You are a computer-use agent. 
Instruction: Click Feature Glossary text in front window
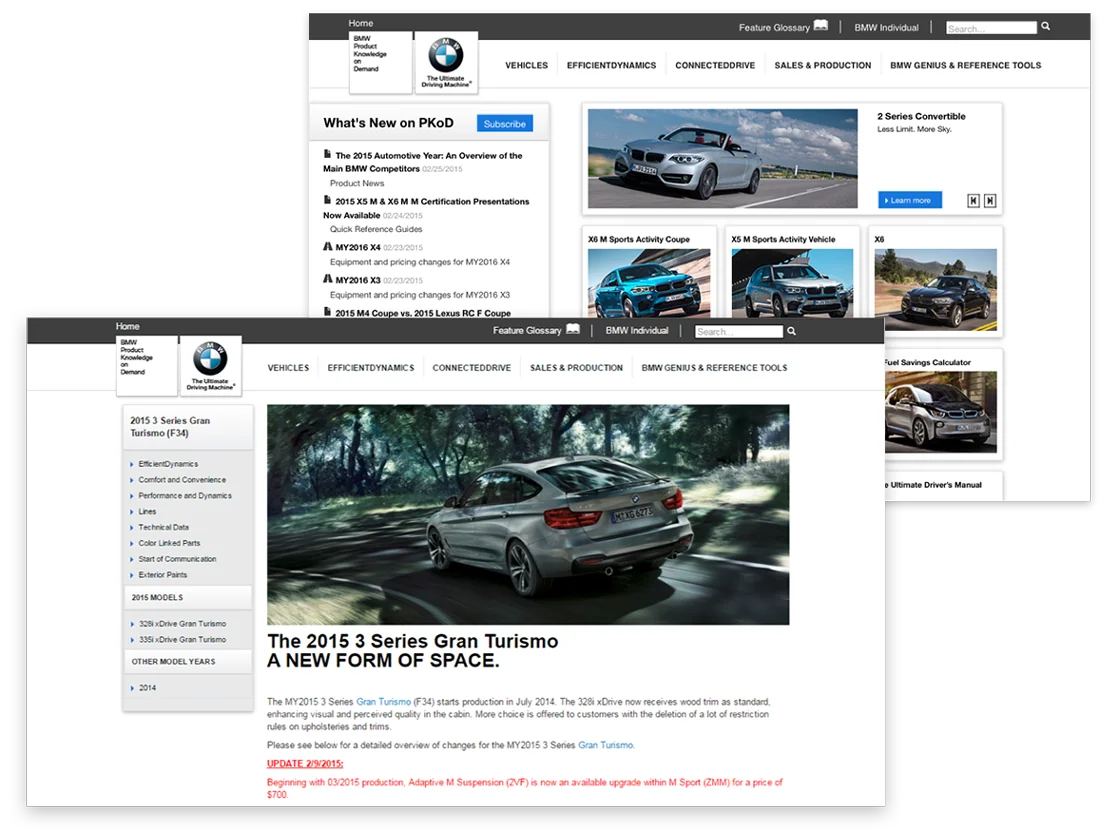528,330
